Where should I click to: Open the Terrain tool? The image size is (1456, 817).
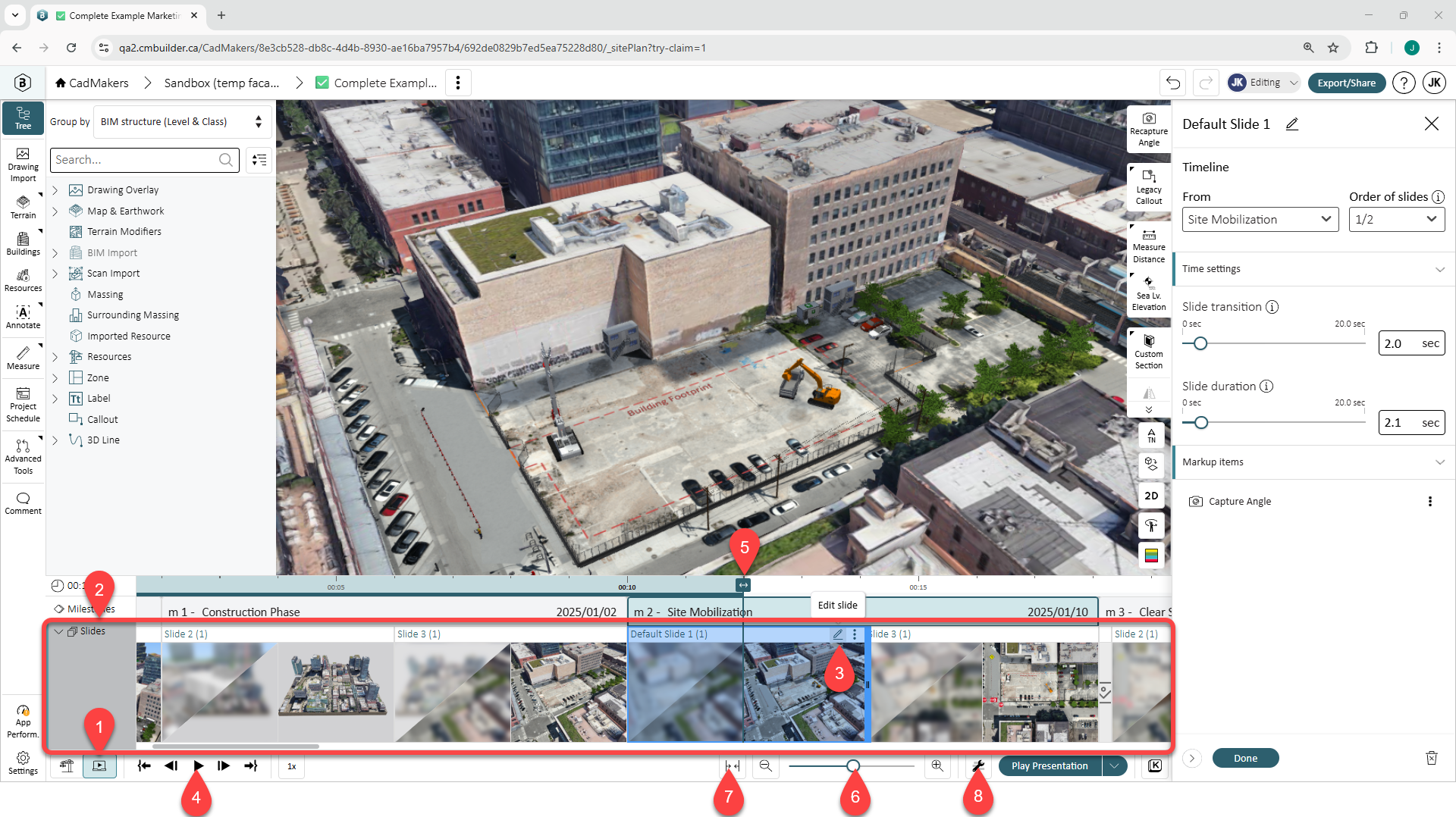pos(23,206)
